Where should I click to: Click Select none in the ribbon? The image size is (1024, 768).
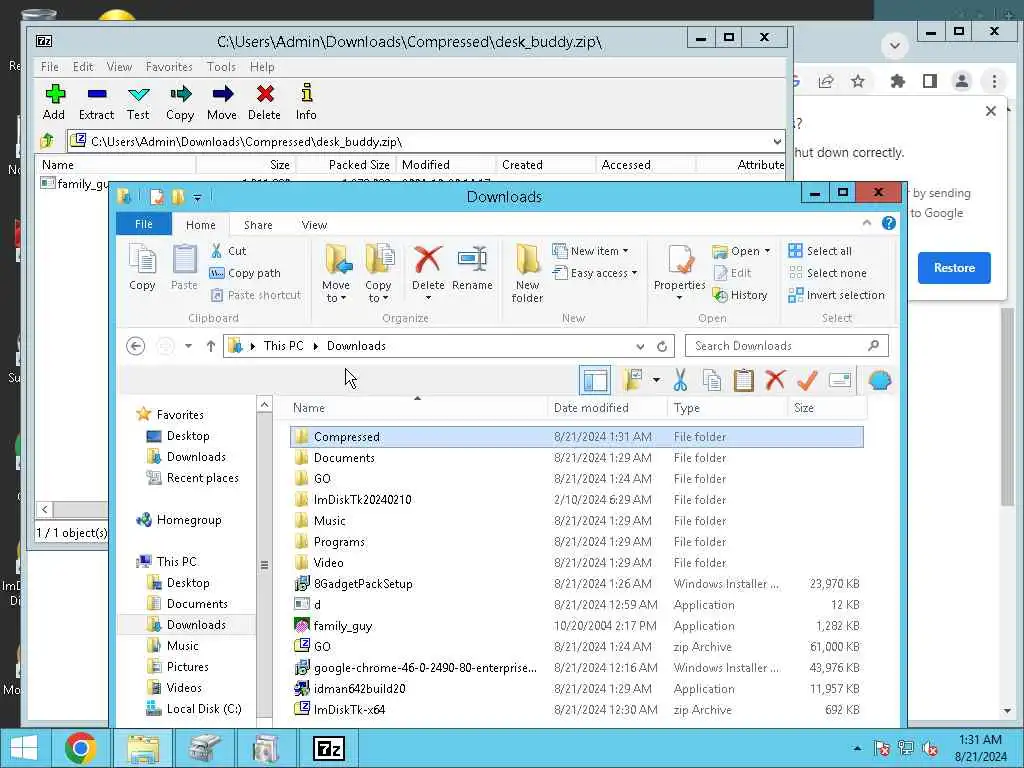(x=828, y=273)
